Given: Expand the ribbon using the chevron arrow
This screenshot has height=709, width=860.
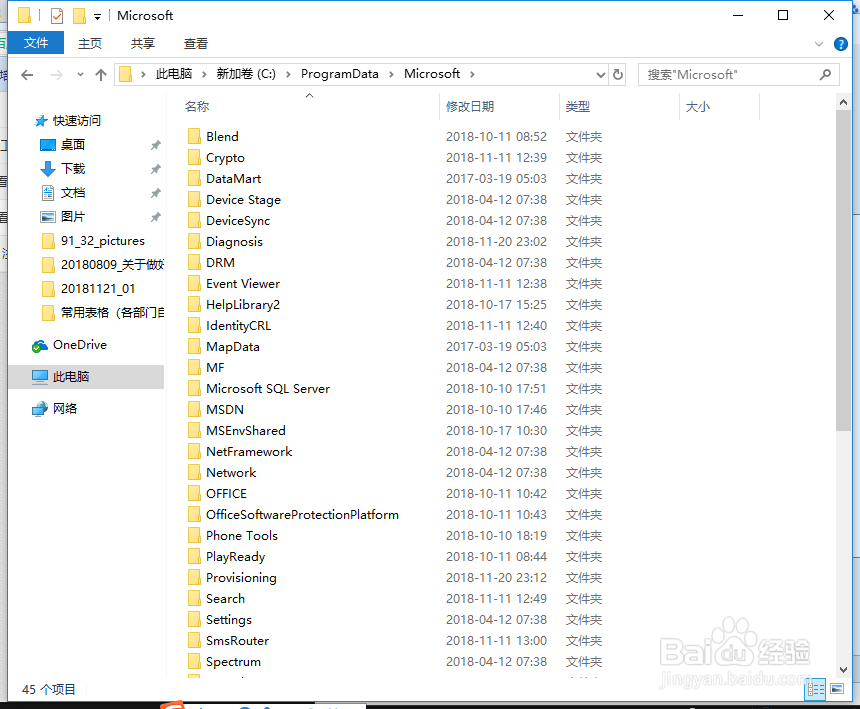Looking at the screenshot, I should (818, 43).
